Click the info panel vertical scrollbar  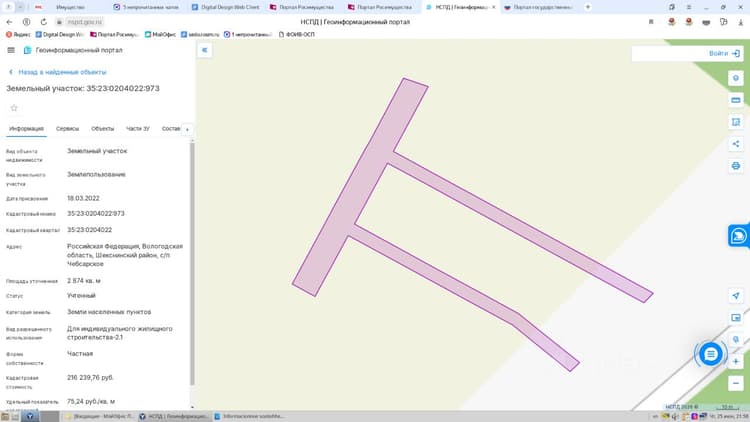(x=192, y=263)
